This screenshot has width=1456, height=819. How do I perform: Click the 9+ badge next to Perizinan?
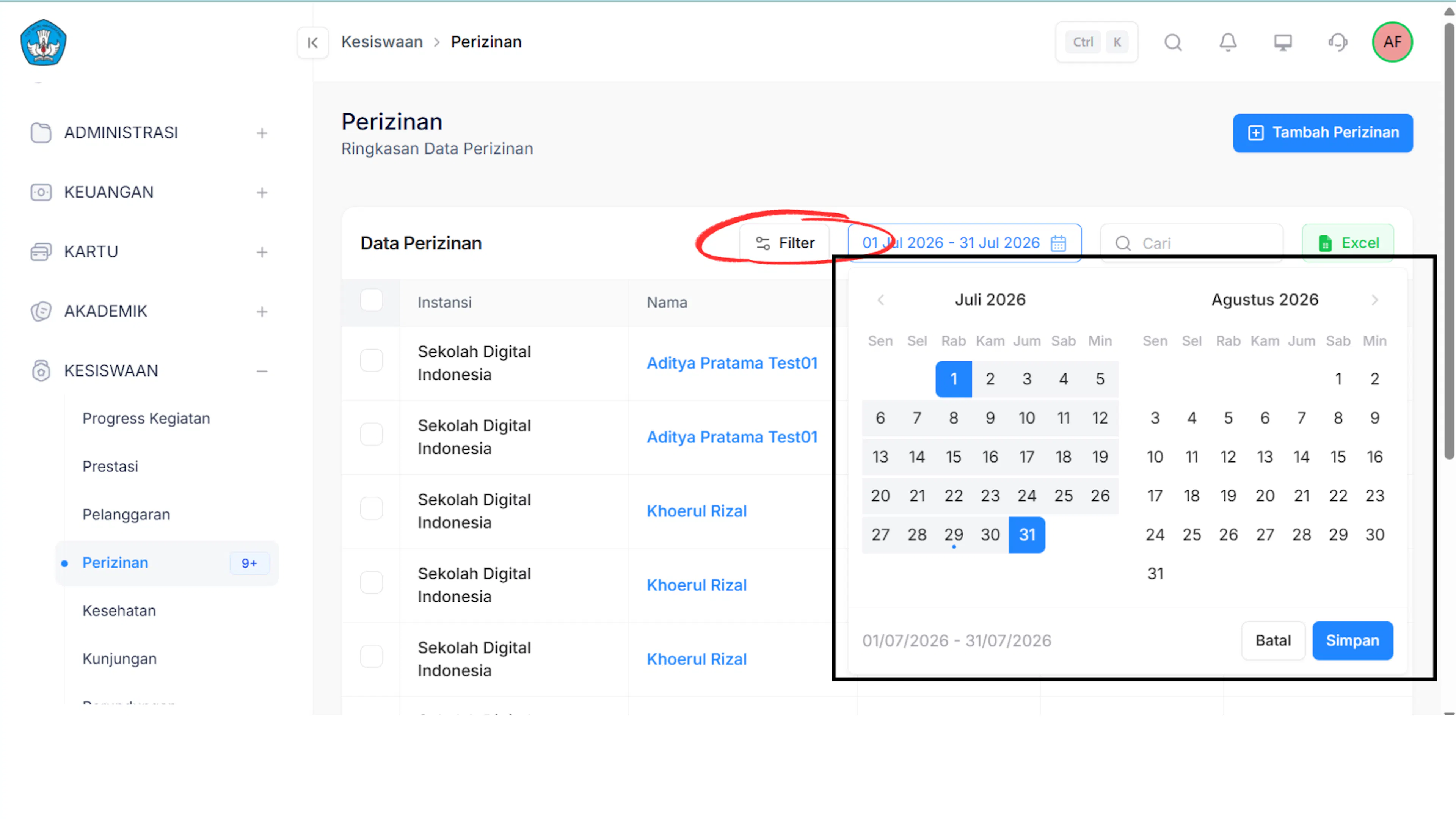249,563
